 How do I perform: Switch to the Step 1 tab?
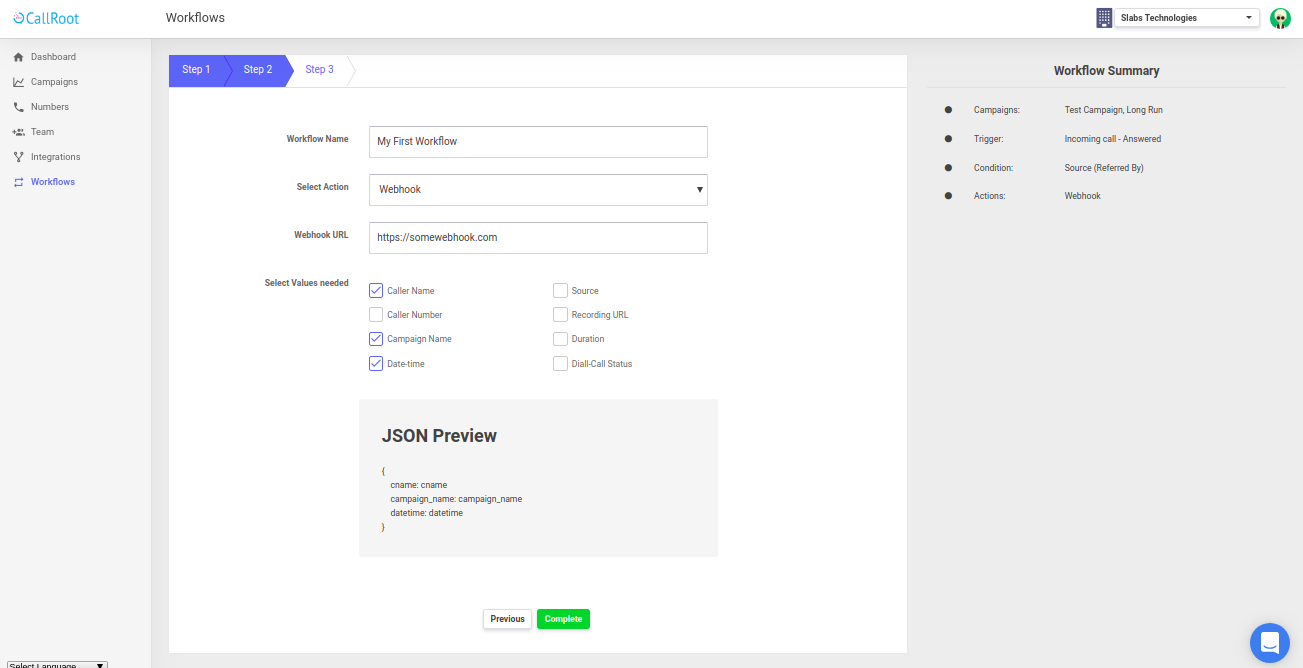(196, 69)
